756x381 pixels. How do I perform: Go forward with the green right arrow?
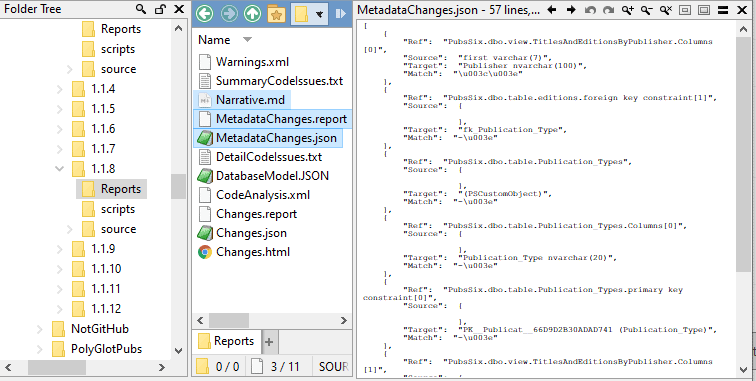[x=229, y=14]
